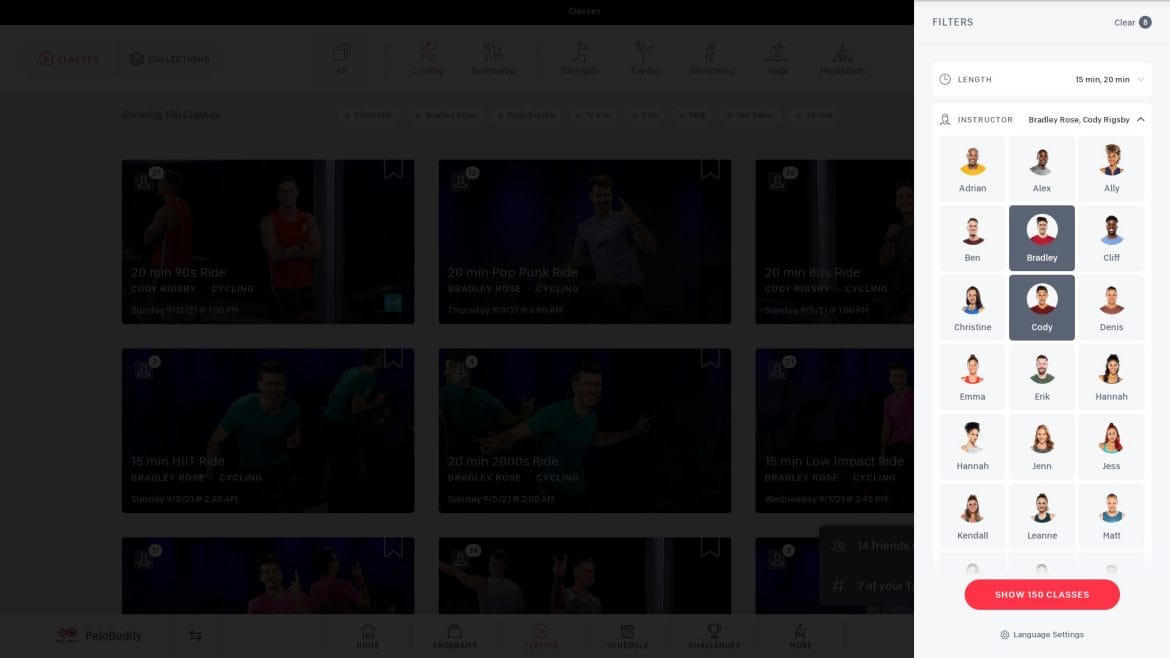The width and height of the screenshot is (1170, 658).
Task: Select instructor Ally in filters
Action: tap(1111, 169)
